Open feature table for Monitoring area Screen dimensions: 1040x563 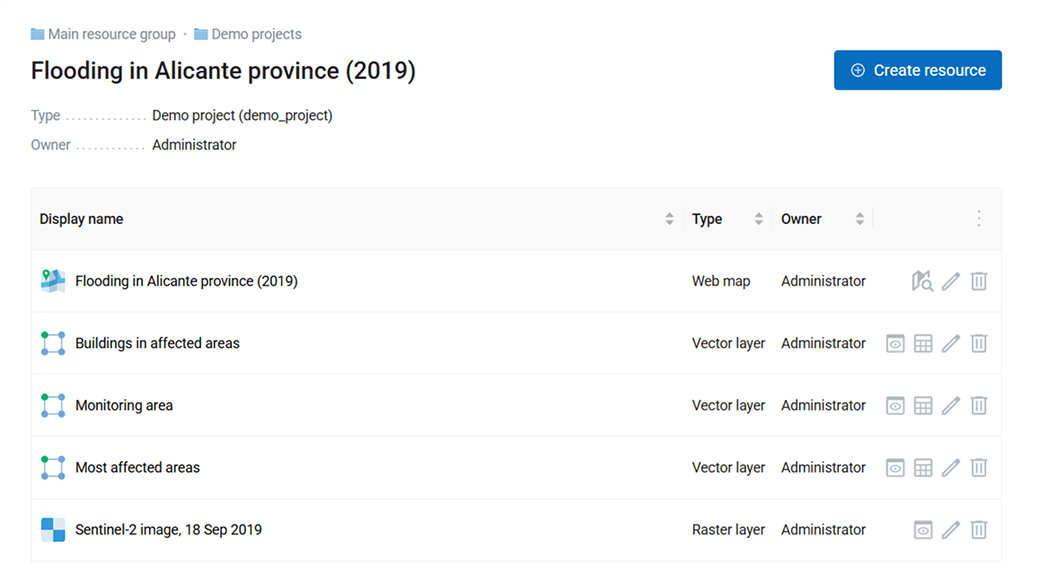tap(923, 406)
